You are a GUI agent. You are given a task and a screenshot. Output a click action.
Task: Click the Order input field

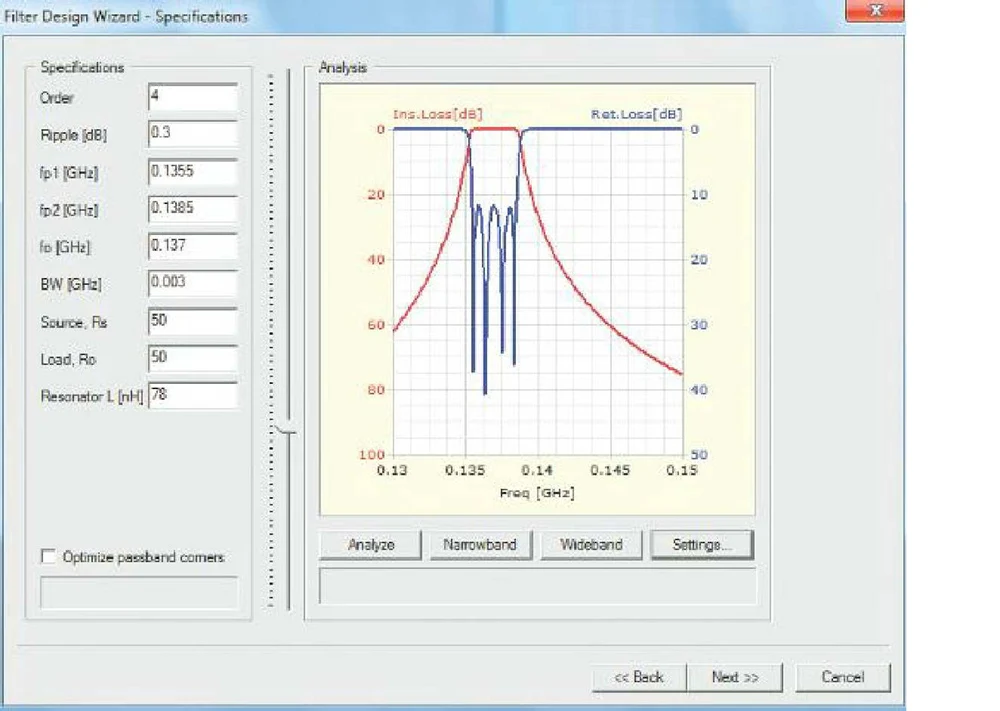tap(193, 98)
